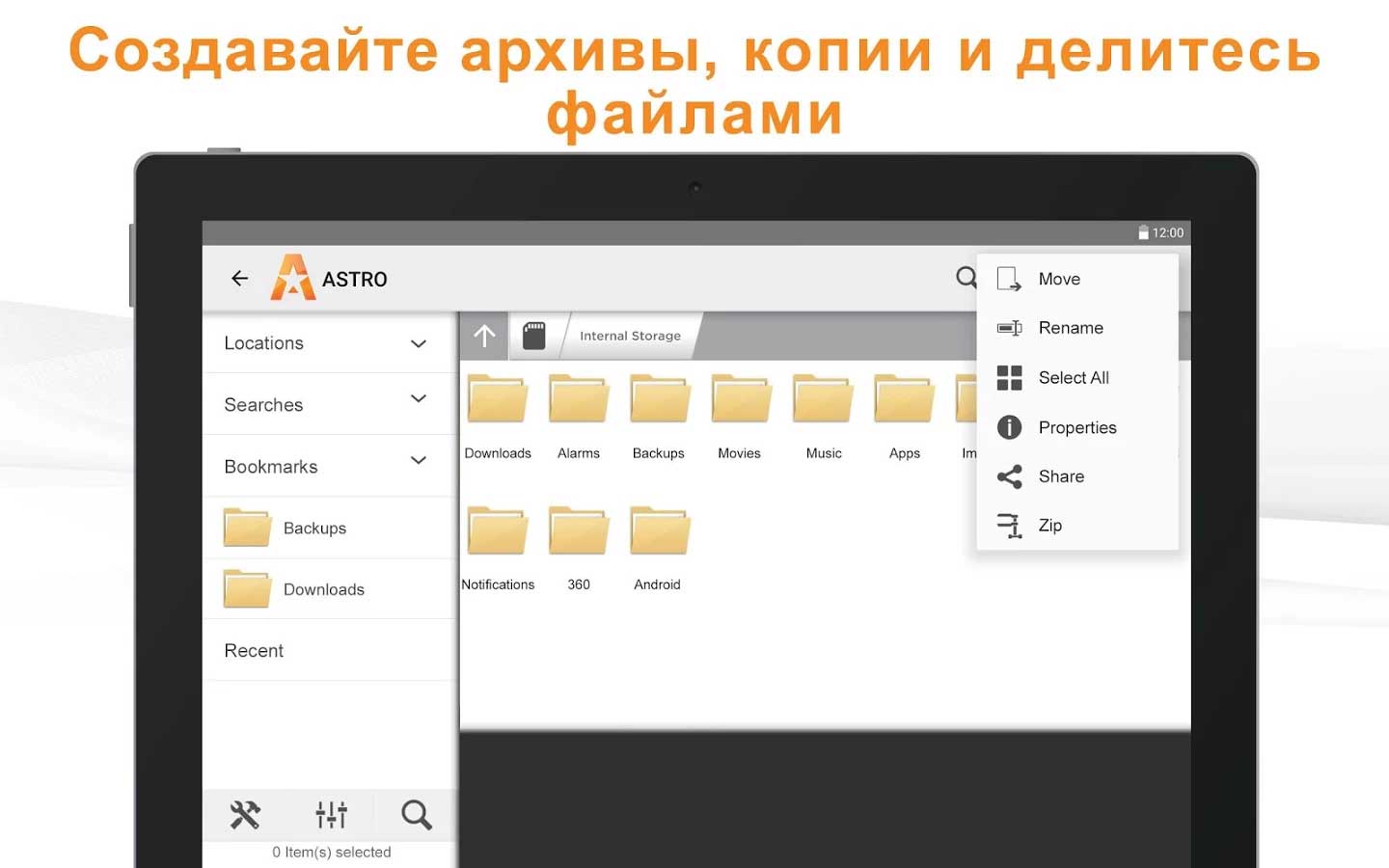Select Internal Storage breadcrumb tab
1389x868 pixels.
pos(630,336)
